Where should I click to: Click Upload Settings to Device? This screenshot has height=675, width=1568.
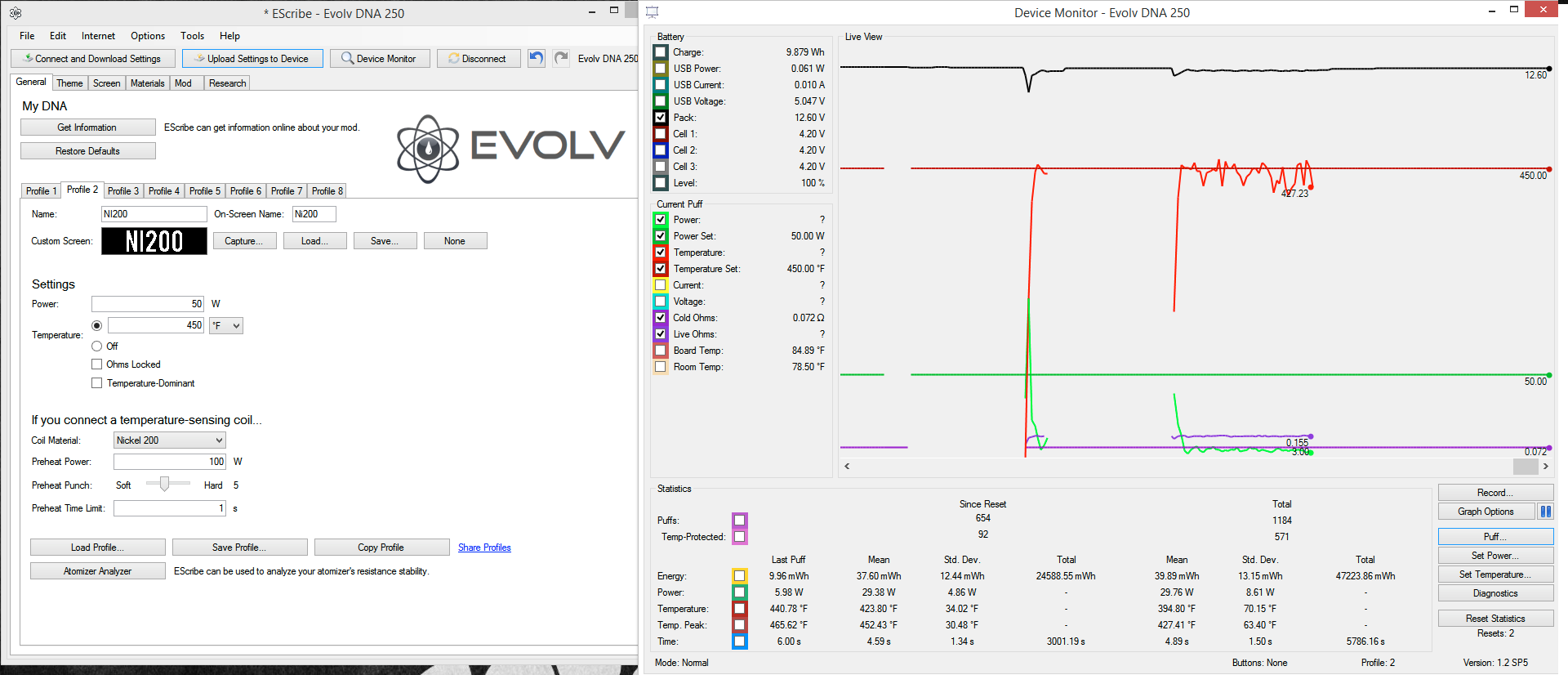(252, 59)
